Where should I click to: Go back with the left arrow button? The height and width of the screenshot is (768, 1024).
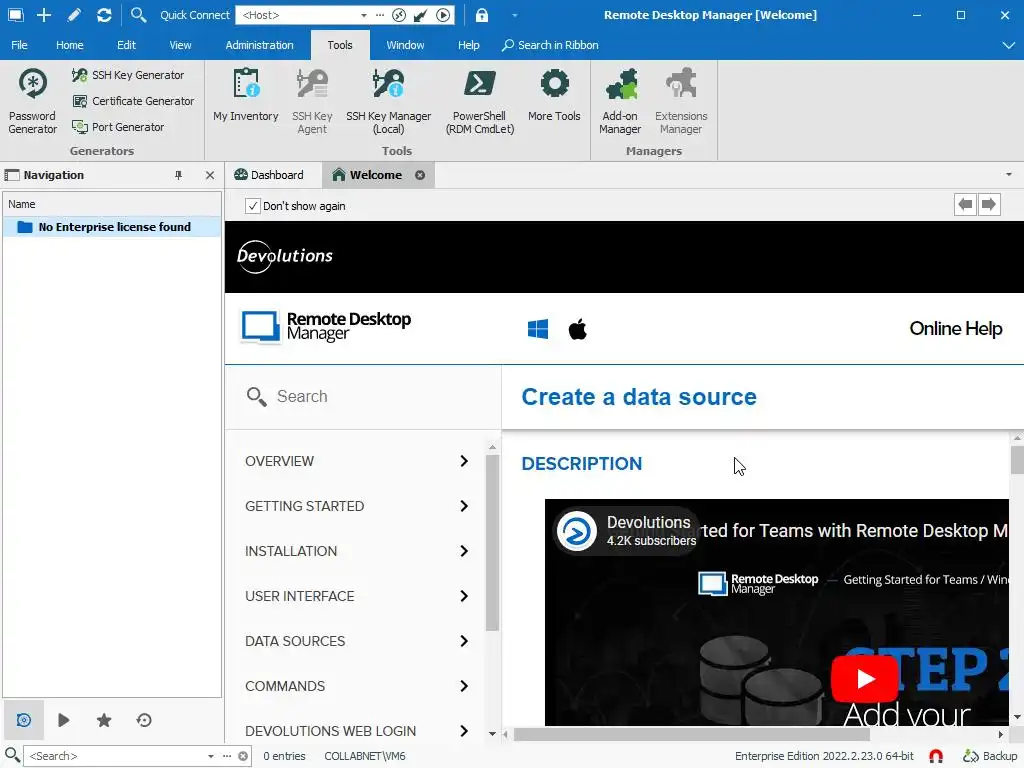click(965, 204)
